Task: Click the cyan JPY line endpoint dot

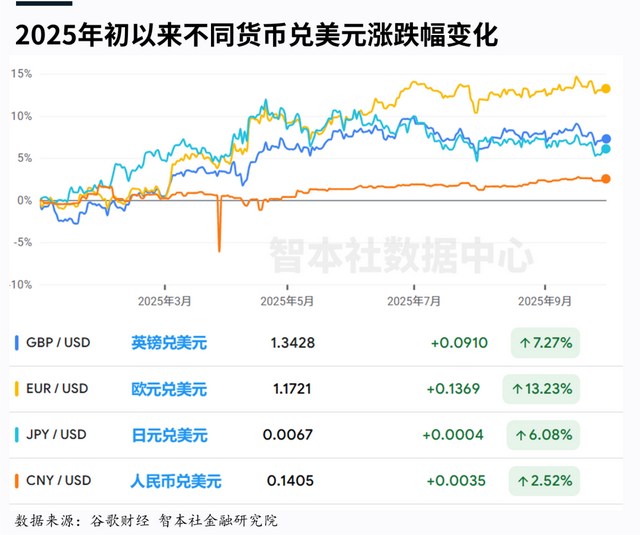Action: pos(606,149)
